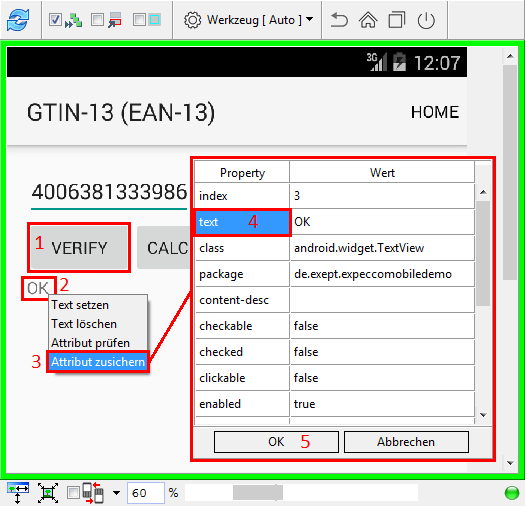Click the power button icon
The image size is (525, 506).
[426, 20]
